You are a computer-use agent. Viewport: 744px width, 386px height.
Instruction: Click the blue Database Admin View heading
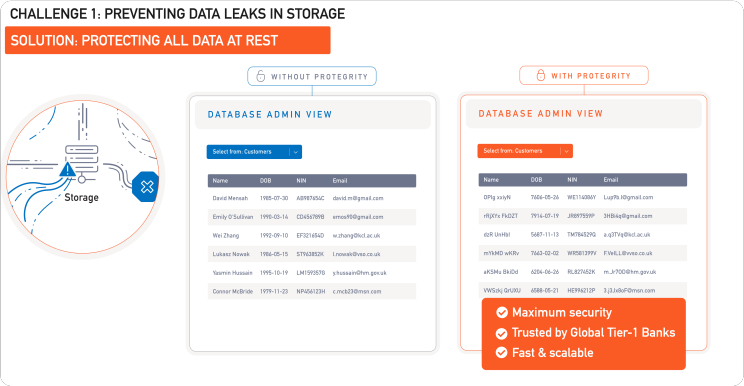[x=270, y=114]
